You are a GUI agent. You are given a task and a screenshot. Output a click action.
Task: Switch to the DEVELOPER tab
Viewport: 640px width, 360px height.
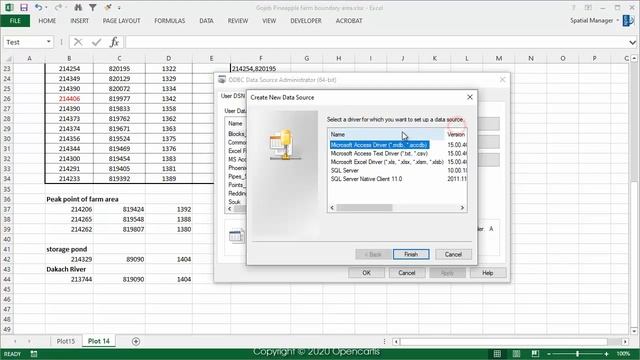(306, 20)
